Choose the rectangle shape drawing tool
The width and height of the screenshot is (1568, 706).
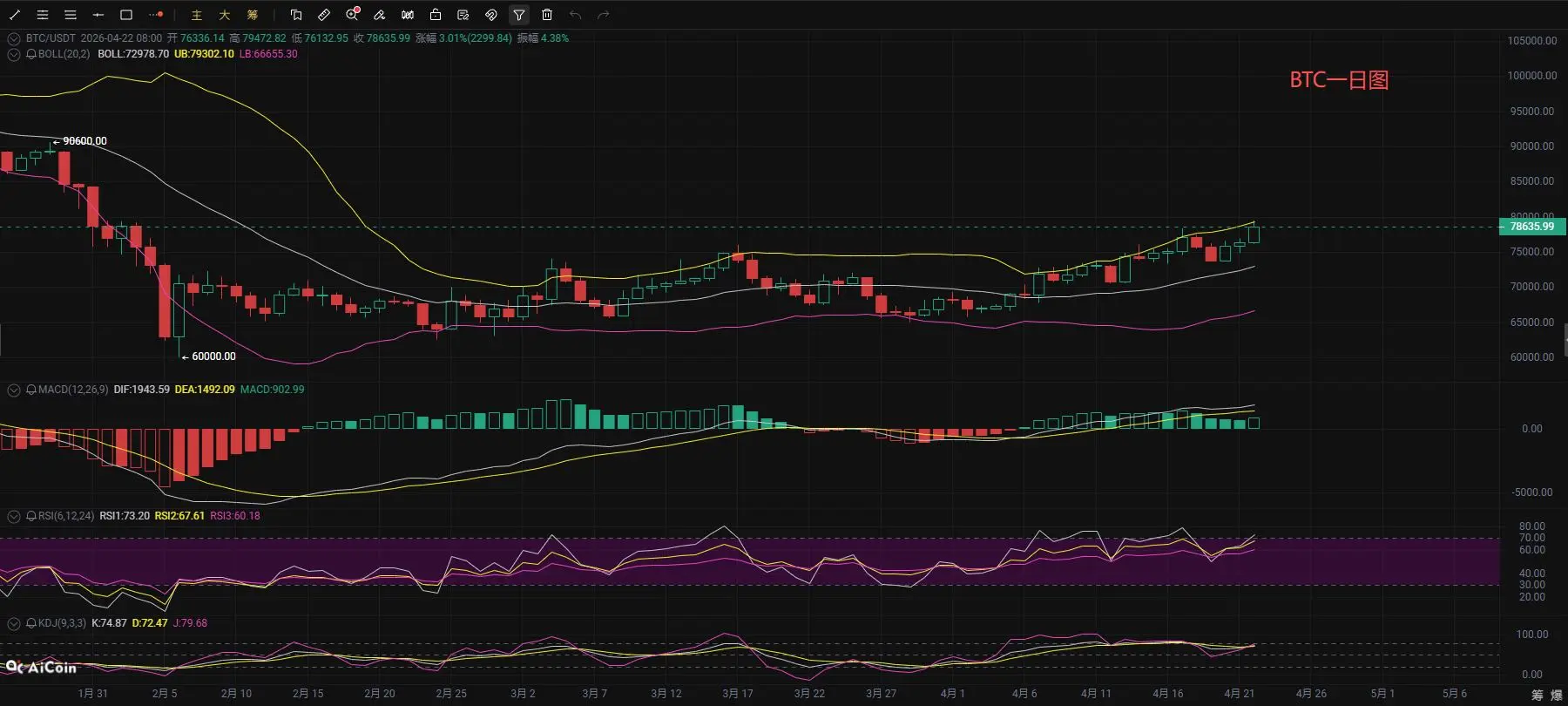pos(126,15)
